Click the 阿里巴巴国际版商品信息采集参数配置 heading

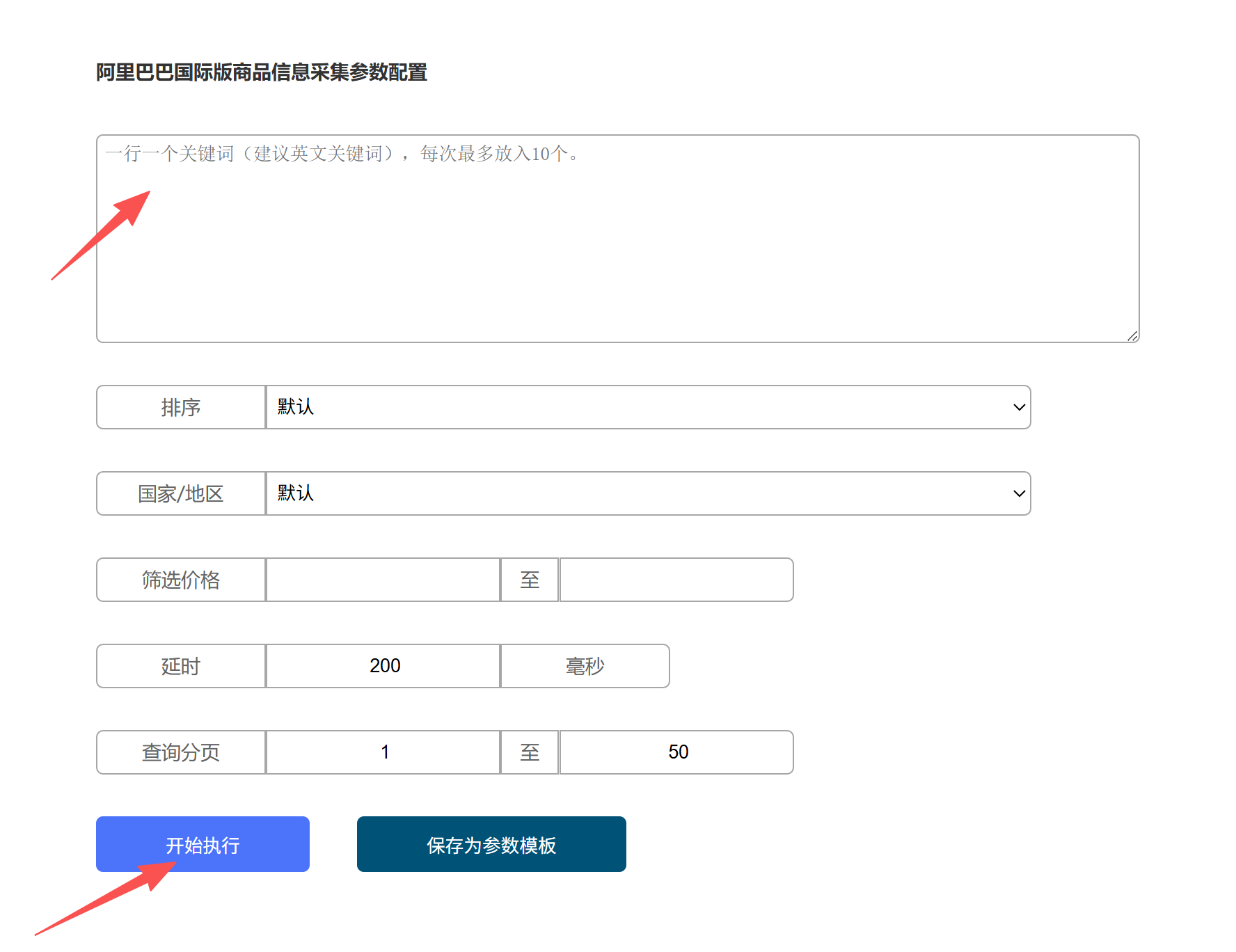(x=262, y=72)
